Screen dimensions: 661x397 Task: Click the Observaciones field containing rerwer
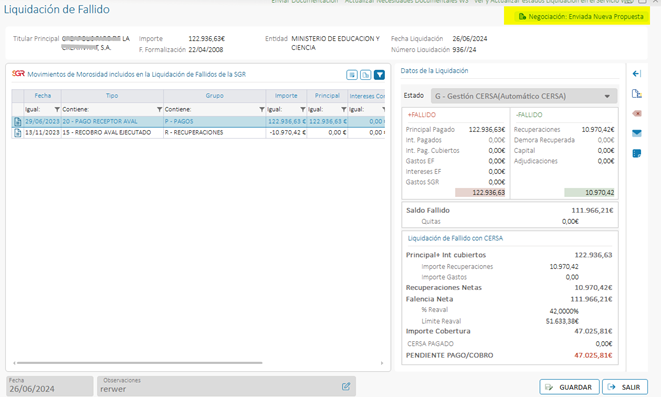[x=226, y=386]
